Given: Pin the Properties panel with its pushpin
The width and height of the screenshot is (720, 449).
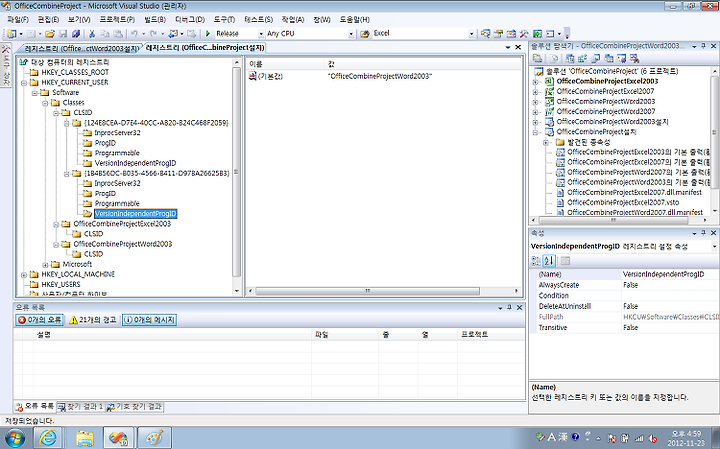Looking at the screenshot, I should tap(703, 233).
